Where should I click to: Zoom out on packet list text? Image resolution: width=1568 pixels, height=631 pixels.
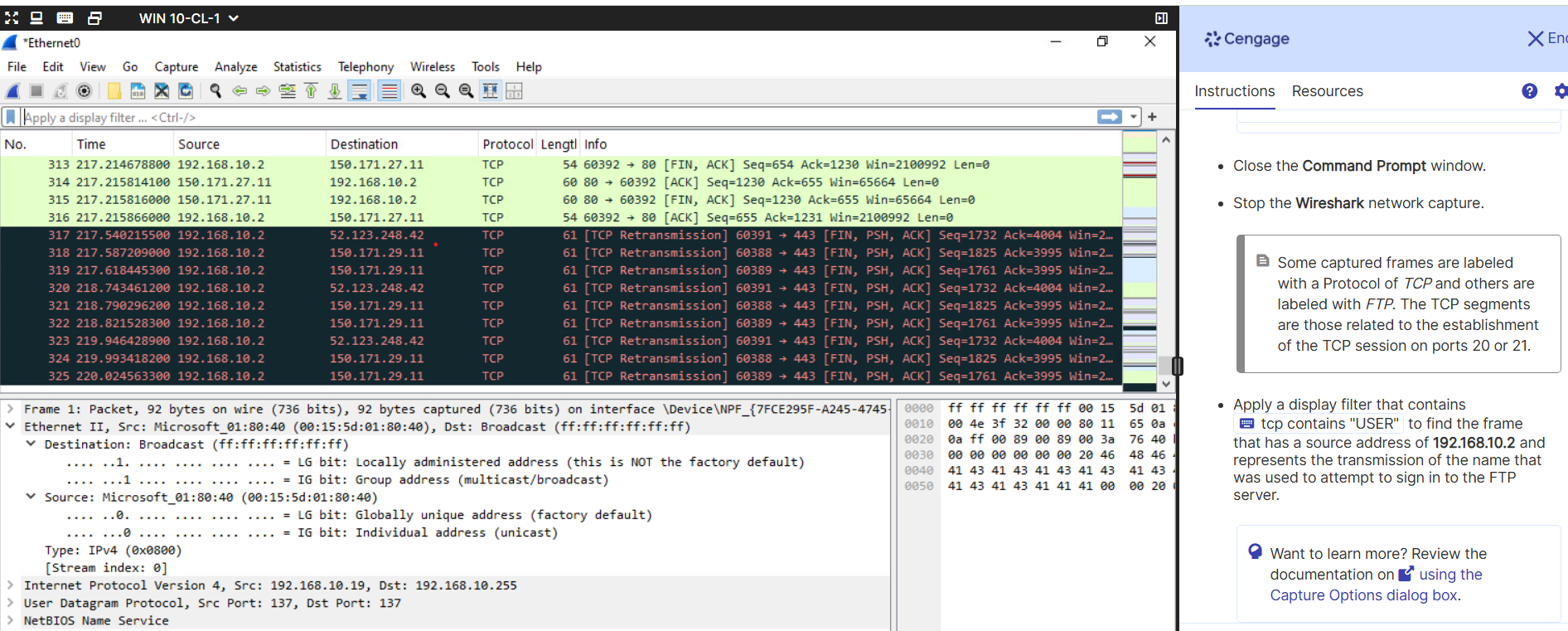coord(443,91)
